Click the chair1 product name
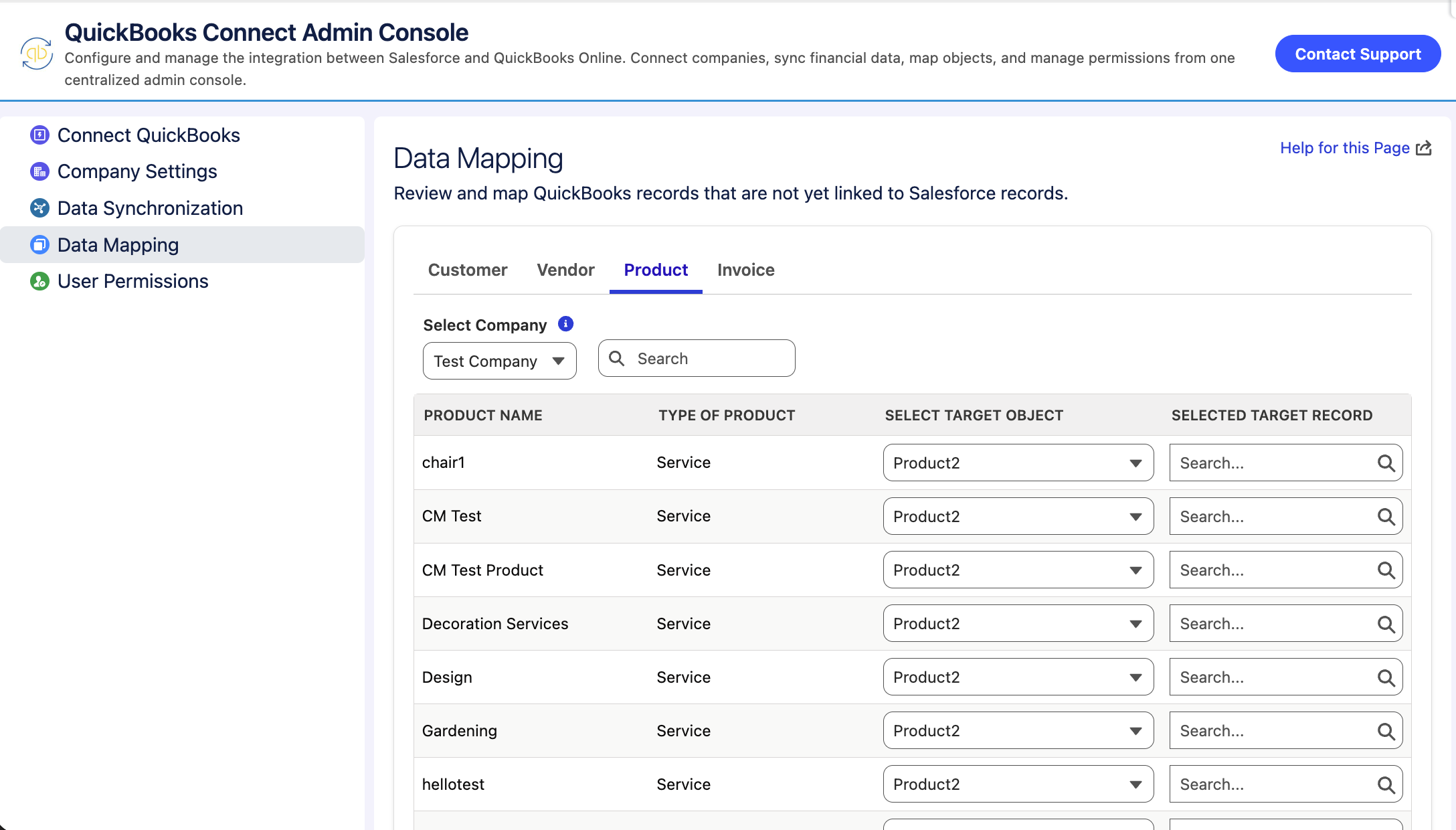The width and height of the screenshot is (1456, 830). (444, 463)
